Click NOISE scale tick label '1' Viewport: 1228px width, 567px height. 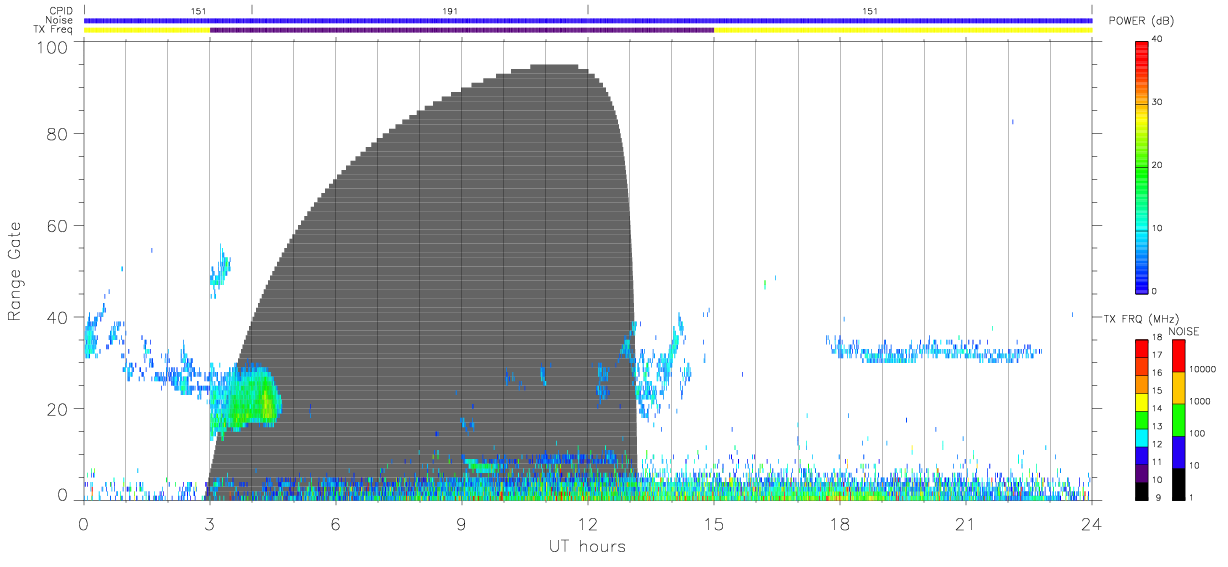(1192, 497)
